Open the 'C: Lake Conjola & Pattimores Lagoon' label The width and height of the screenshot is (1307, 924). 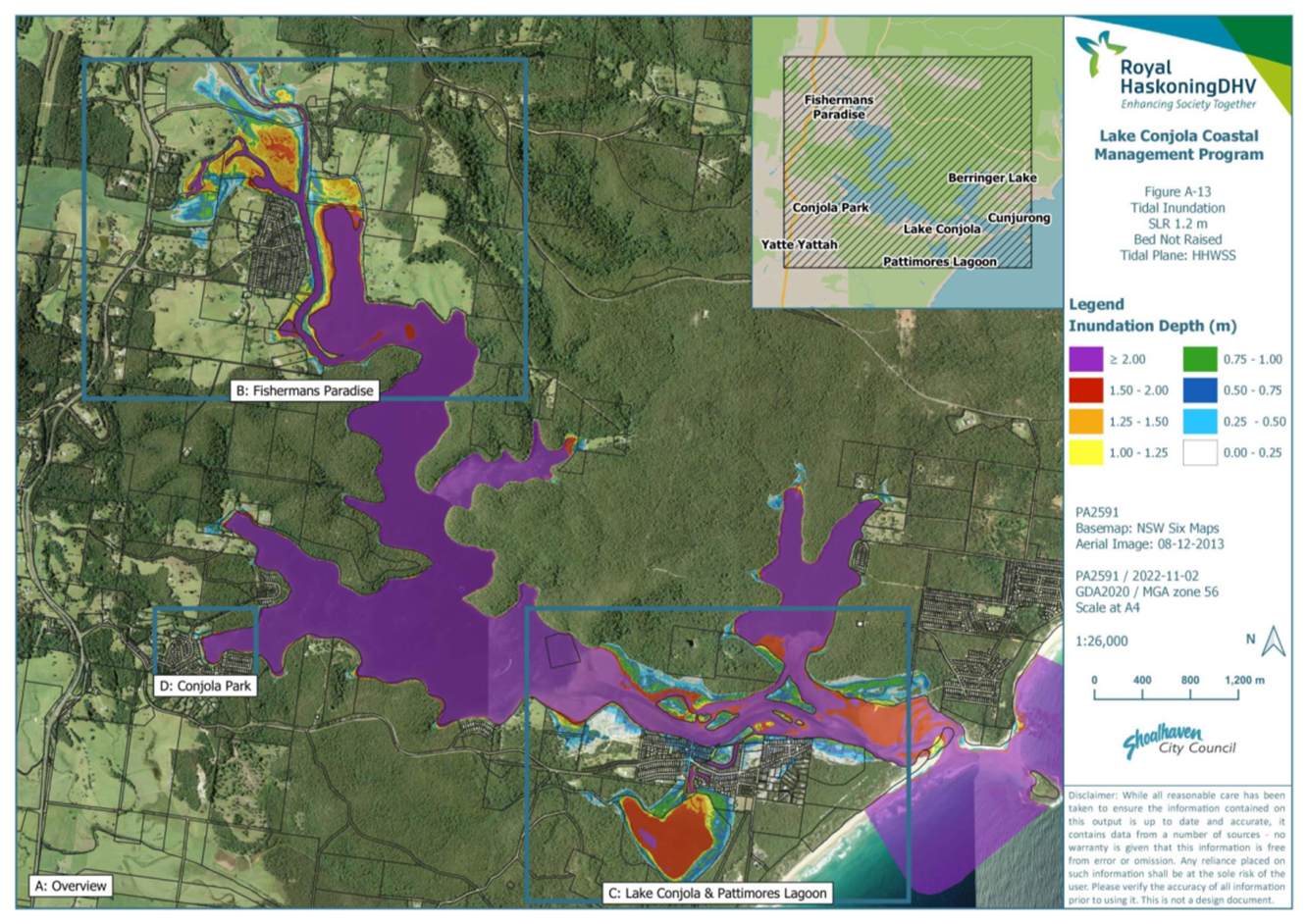coord(716,893)
